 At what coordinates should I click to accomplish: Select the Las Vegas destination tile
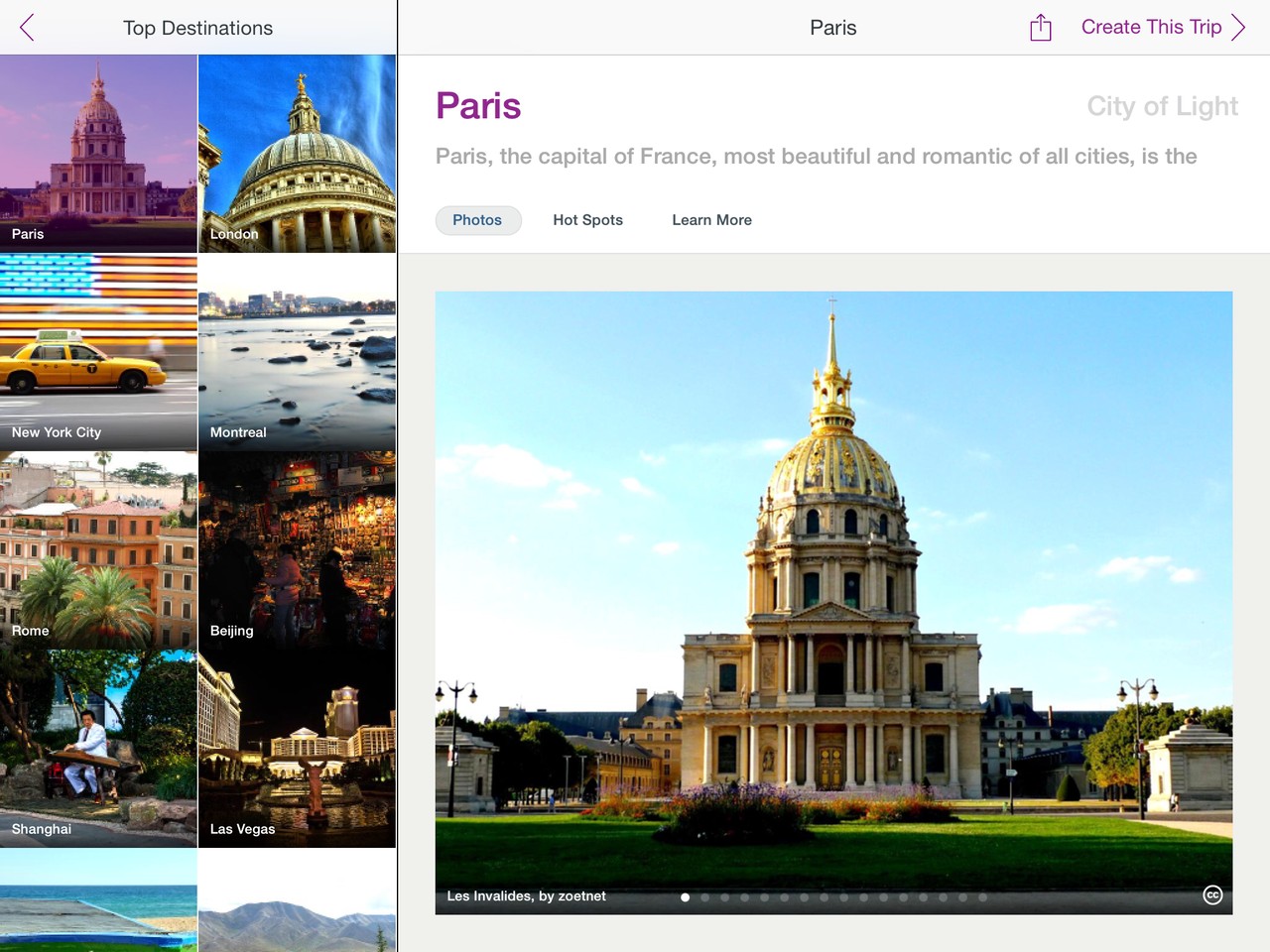[298, 749]
